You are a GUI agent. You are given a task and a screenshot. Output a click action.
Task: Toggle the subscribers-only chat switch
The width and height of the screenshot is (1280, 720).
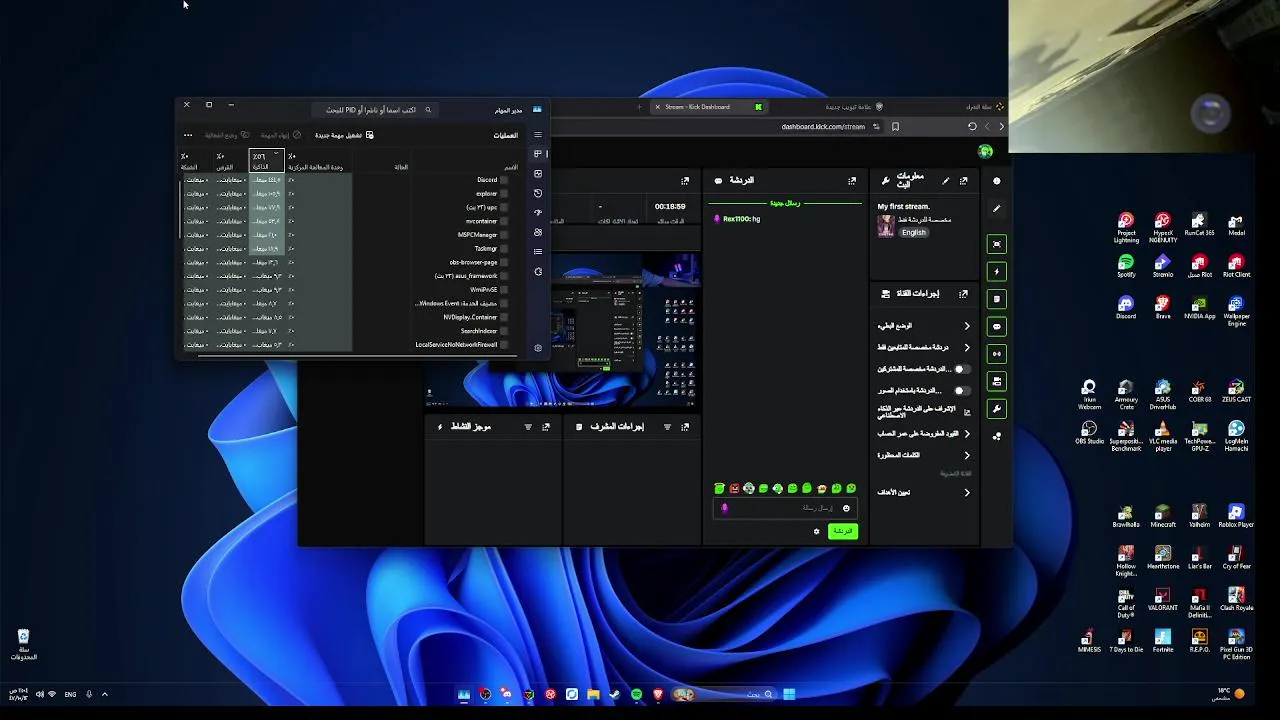(961, 369)
